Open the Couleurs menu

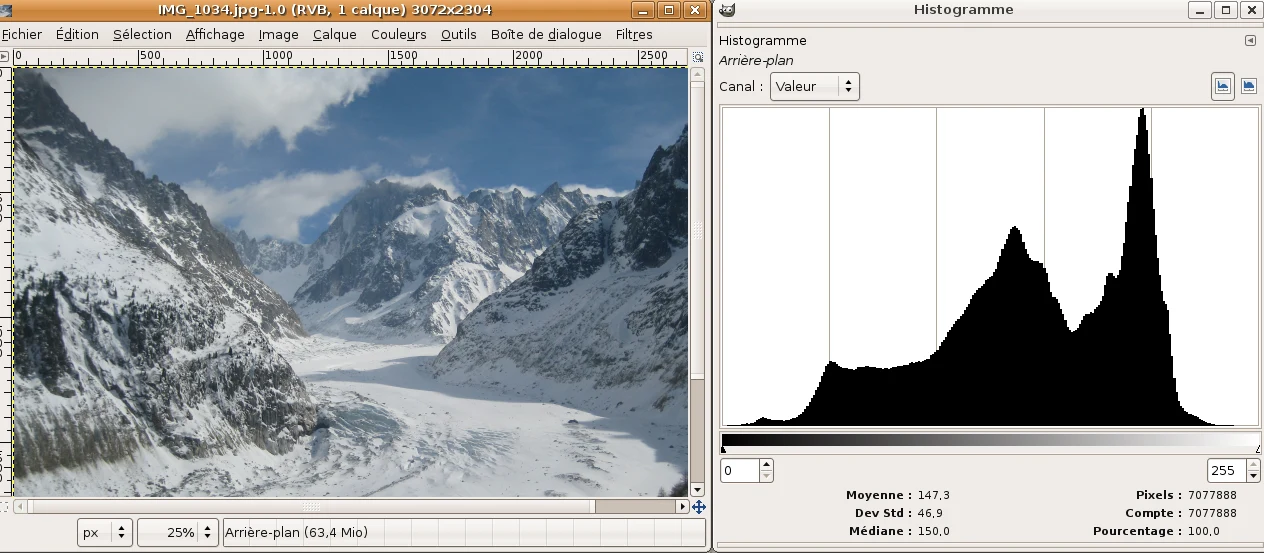398,34
